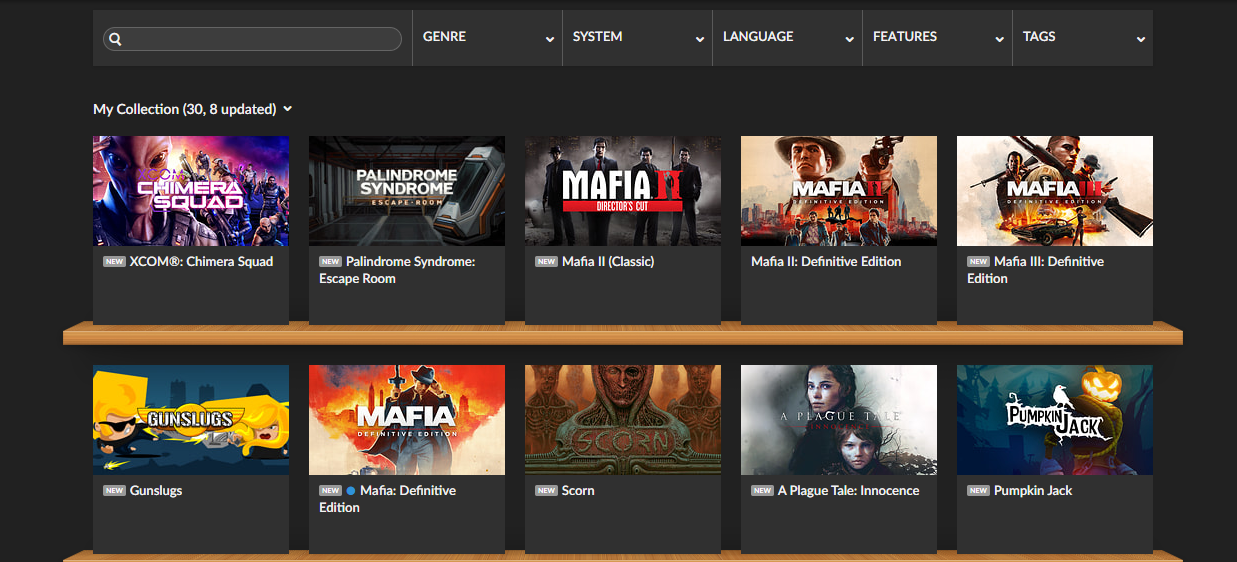This screenshot has width=1237, height=562.
Task: Open Mafia III Definitive Edition cover art
Action: click(x=1055, y=191)
